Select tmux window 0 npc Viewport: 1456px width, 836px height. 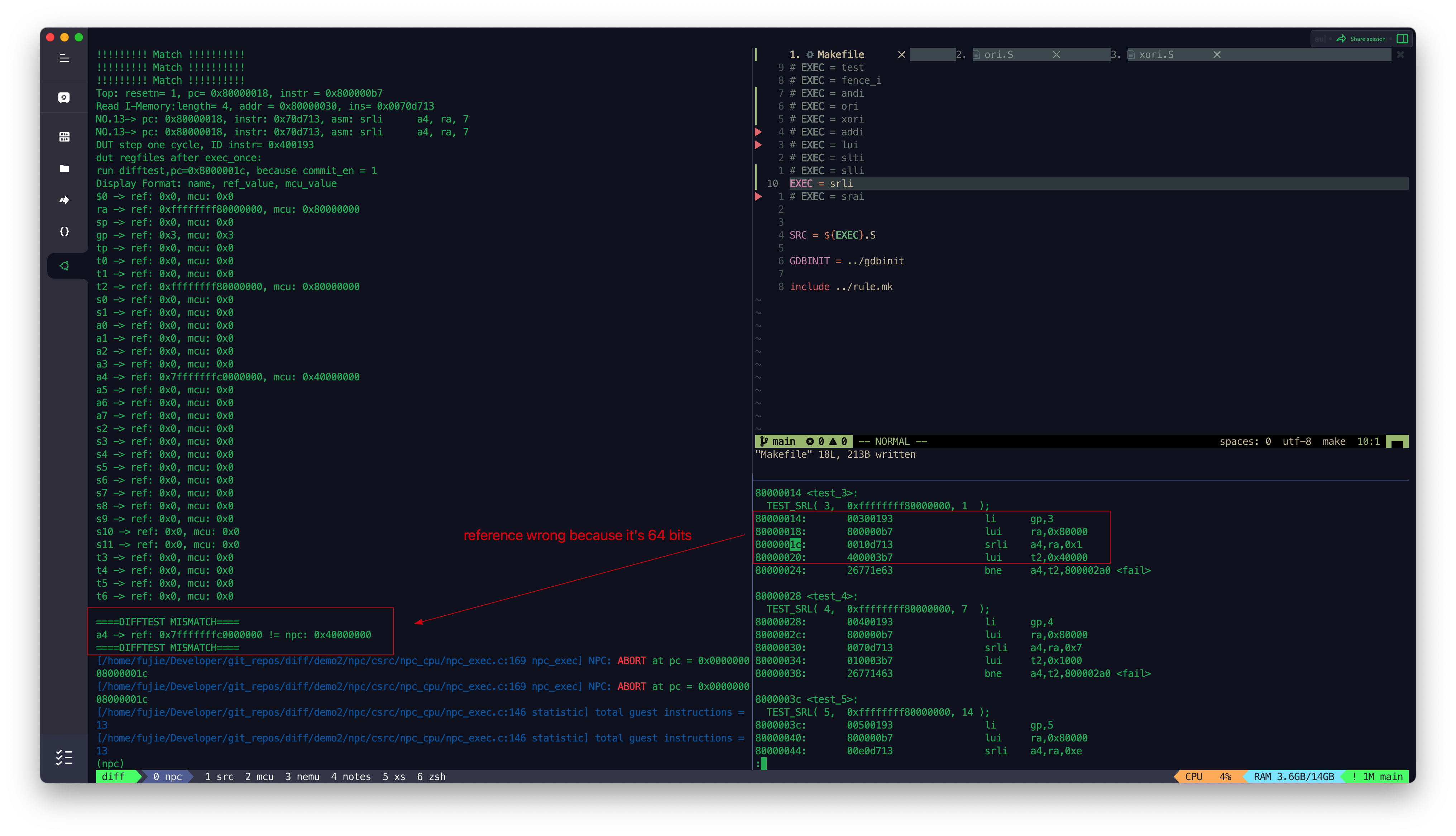(x=167, y=777)
